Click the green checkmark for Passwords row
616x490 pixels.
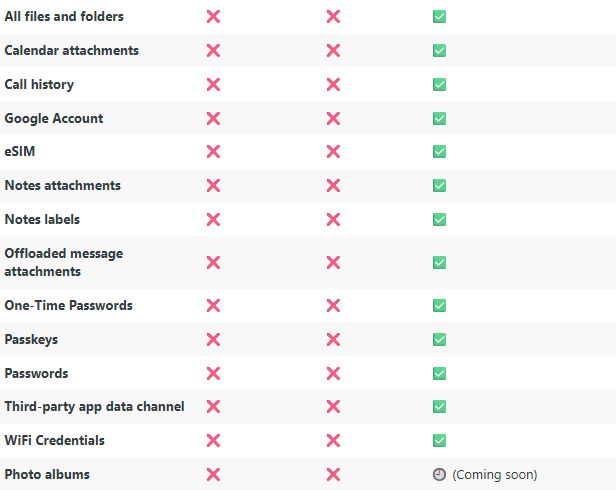(439, 373)
